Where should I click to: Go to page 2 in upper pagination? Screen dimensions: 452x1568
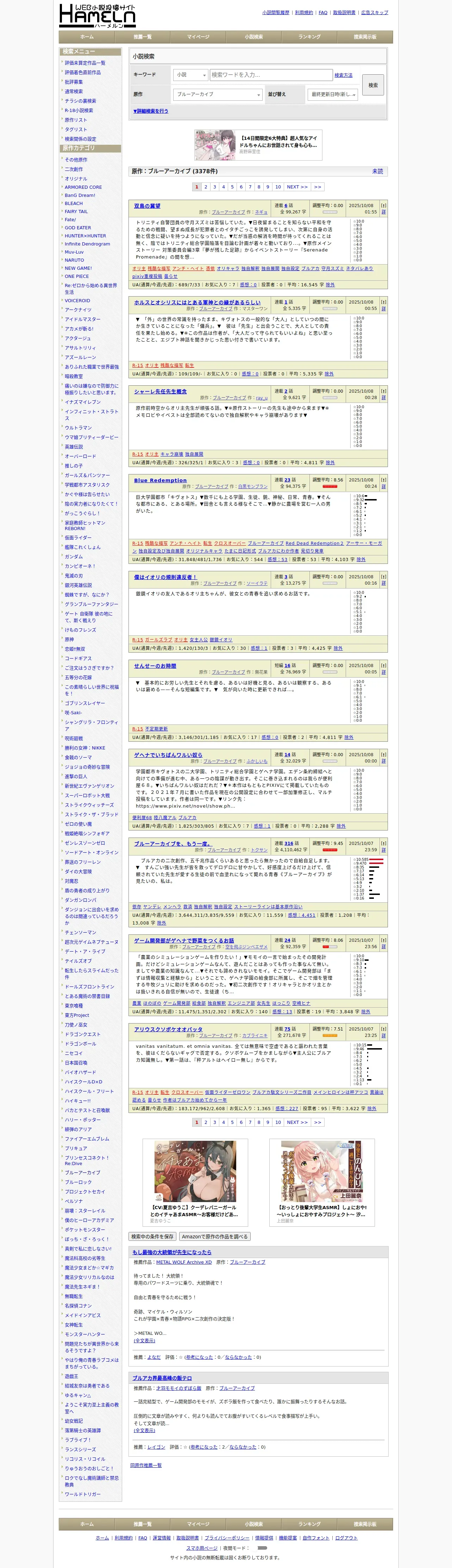tap(206, 187)
